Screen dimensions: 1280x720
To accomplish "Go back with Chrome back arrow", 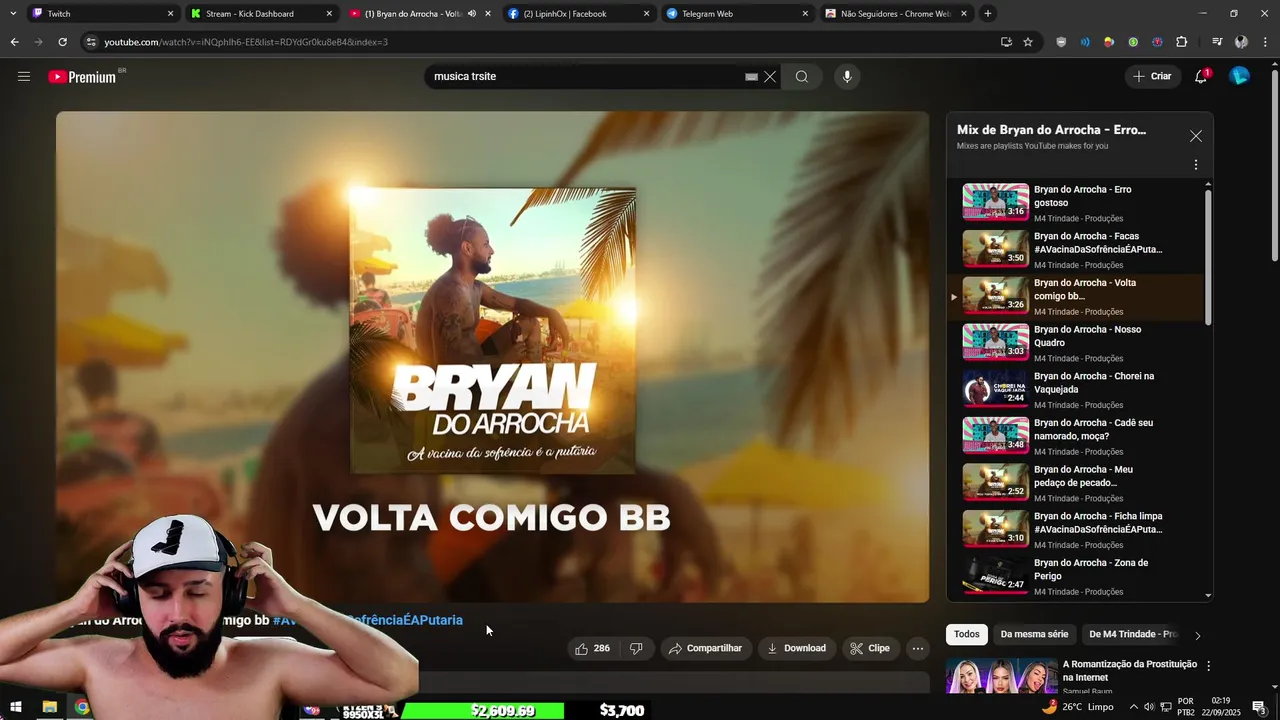I will [14, 42].
